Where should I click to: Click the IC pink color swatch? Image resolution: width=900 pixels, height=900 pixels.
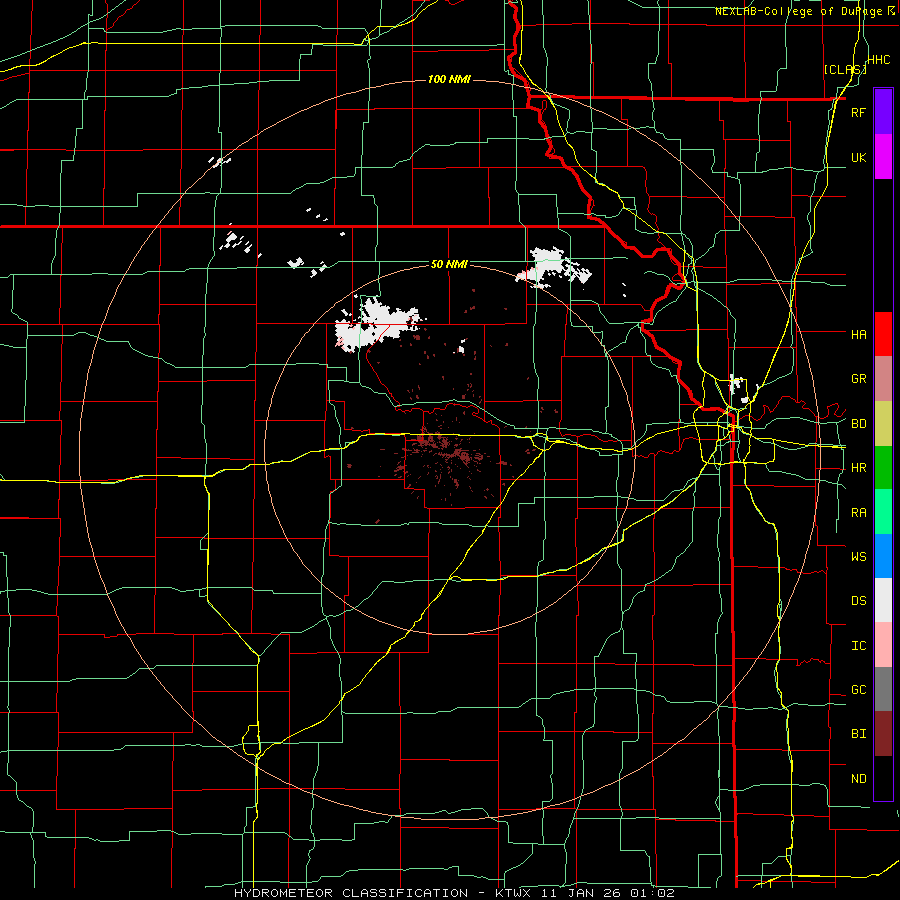[883, 645]
